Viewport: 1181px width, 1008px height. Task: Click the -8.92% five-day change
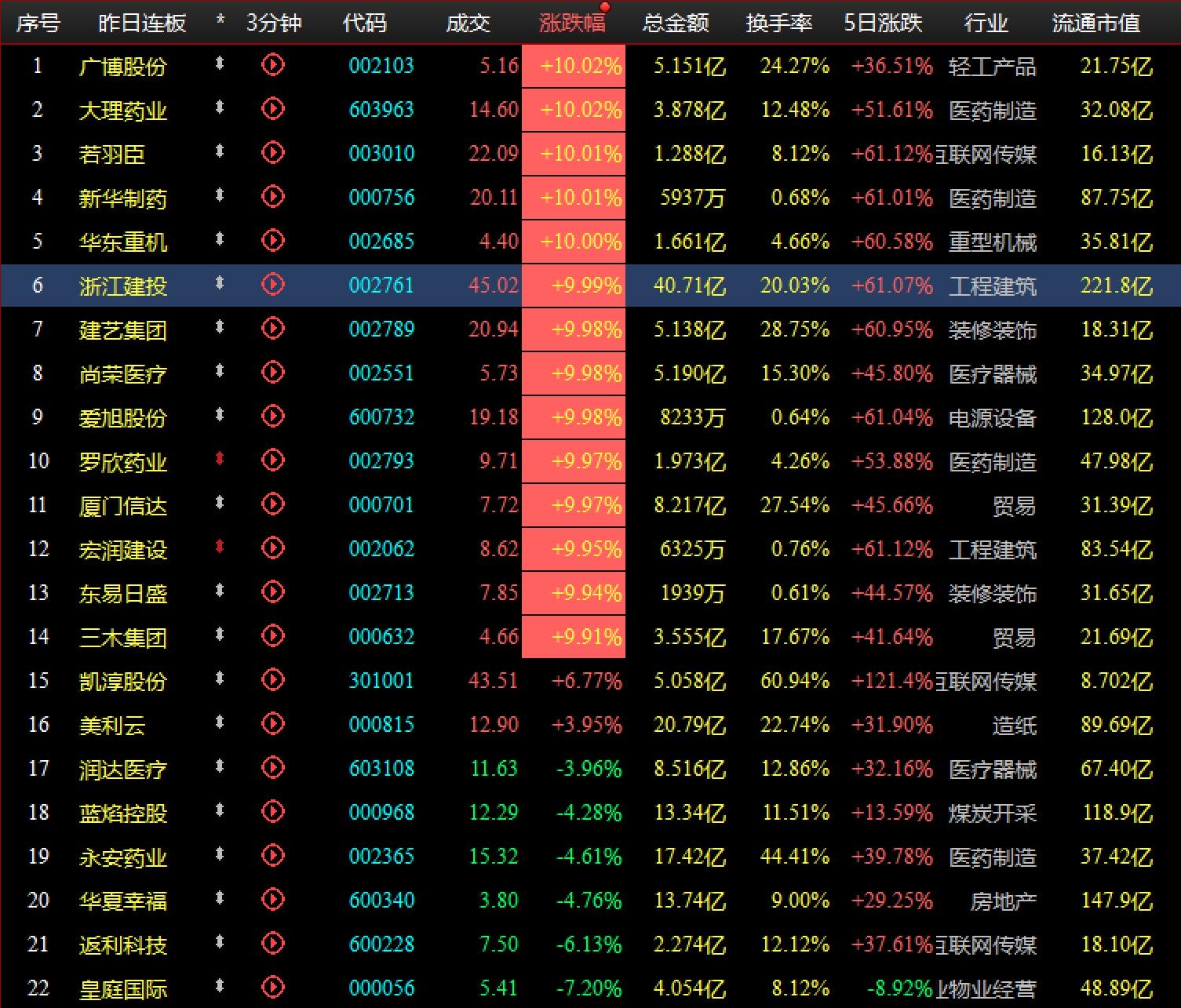tap(900, 988)
